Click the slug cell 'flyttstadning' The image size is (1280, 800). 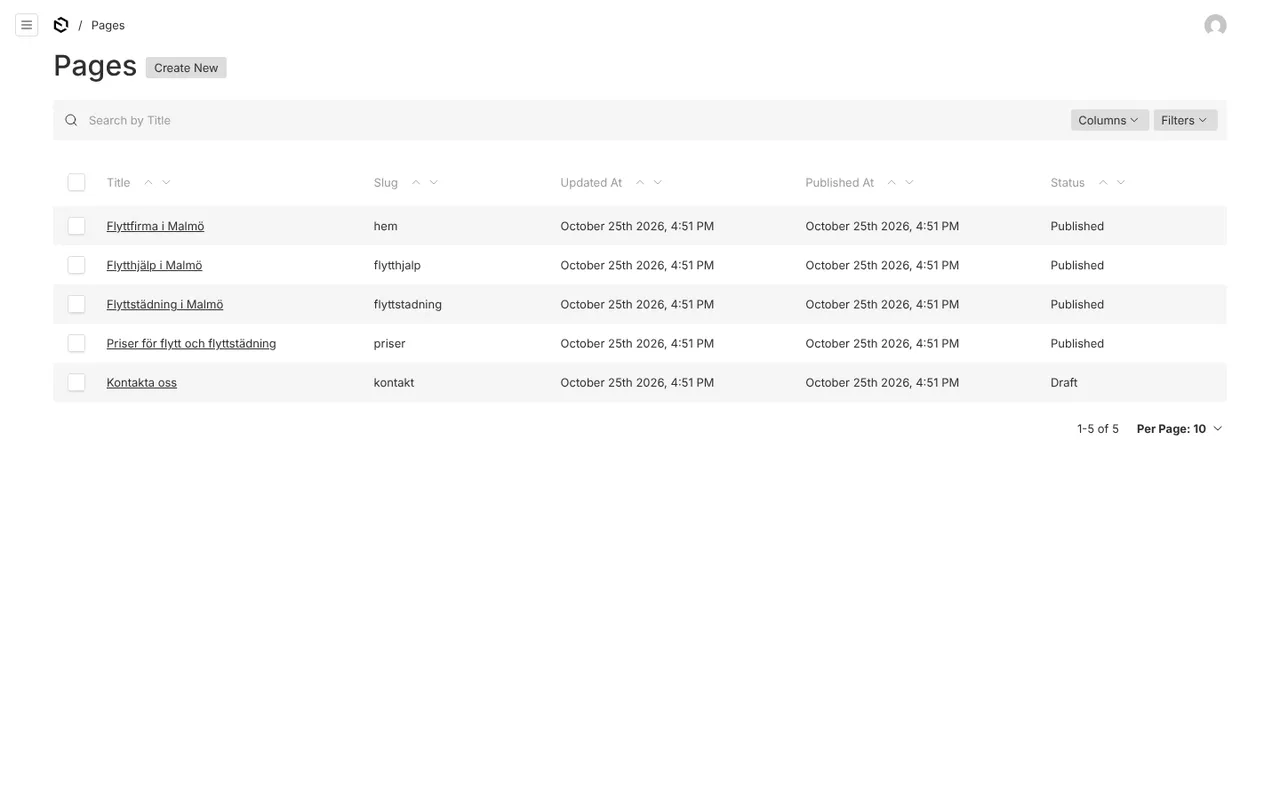click(x=408, y=304)
